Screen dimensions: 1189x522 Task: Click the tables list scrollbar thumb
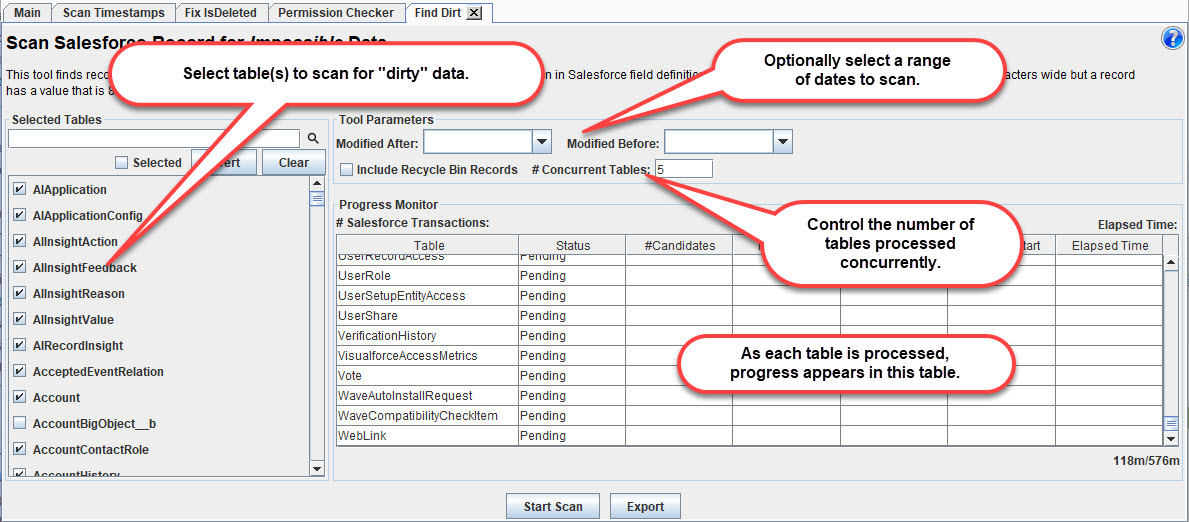pos(318,199)
